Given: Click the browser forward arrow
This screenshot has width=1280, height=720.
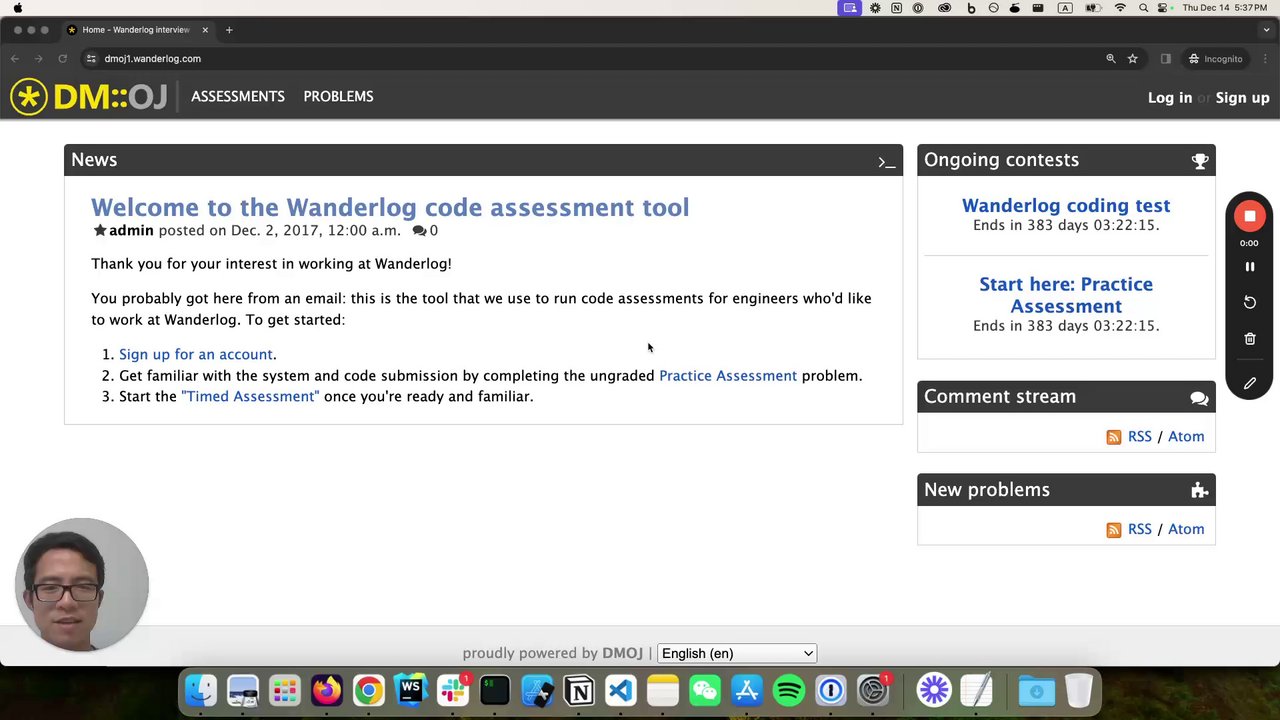Looking at the screenshot, I should (x=39, y=59).
